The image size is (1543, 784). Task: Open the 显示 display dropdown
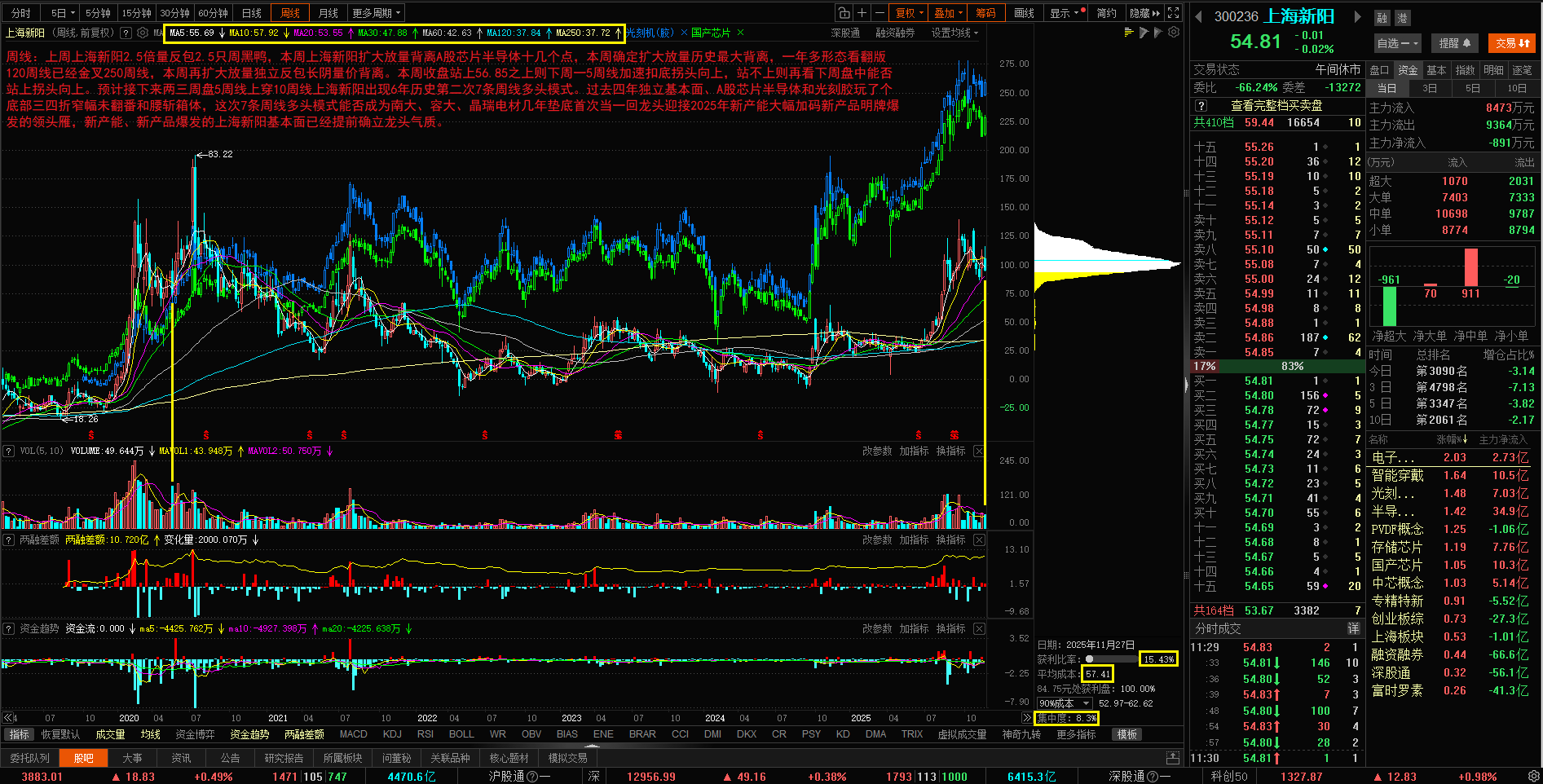[1065, 13]
